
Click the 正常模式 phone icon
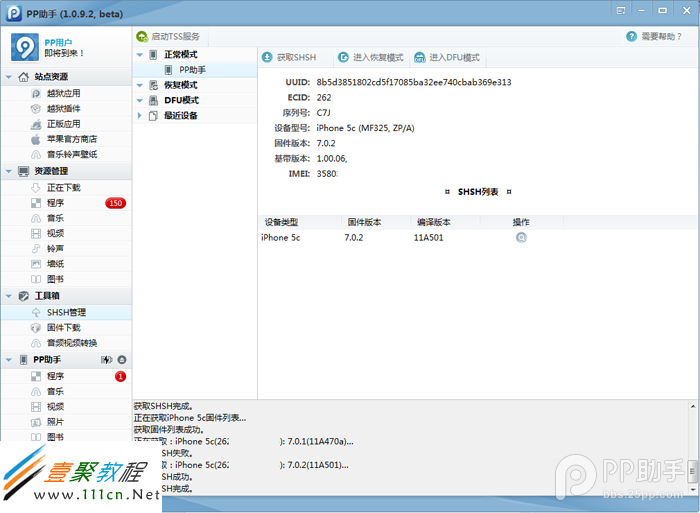click(x=153, y=54)
